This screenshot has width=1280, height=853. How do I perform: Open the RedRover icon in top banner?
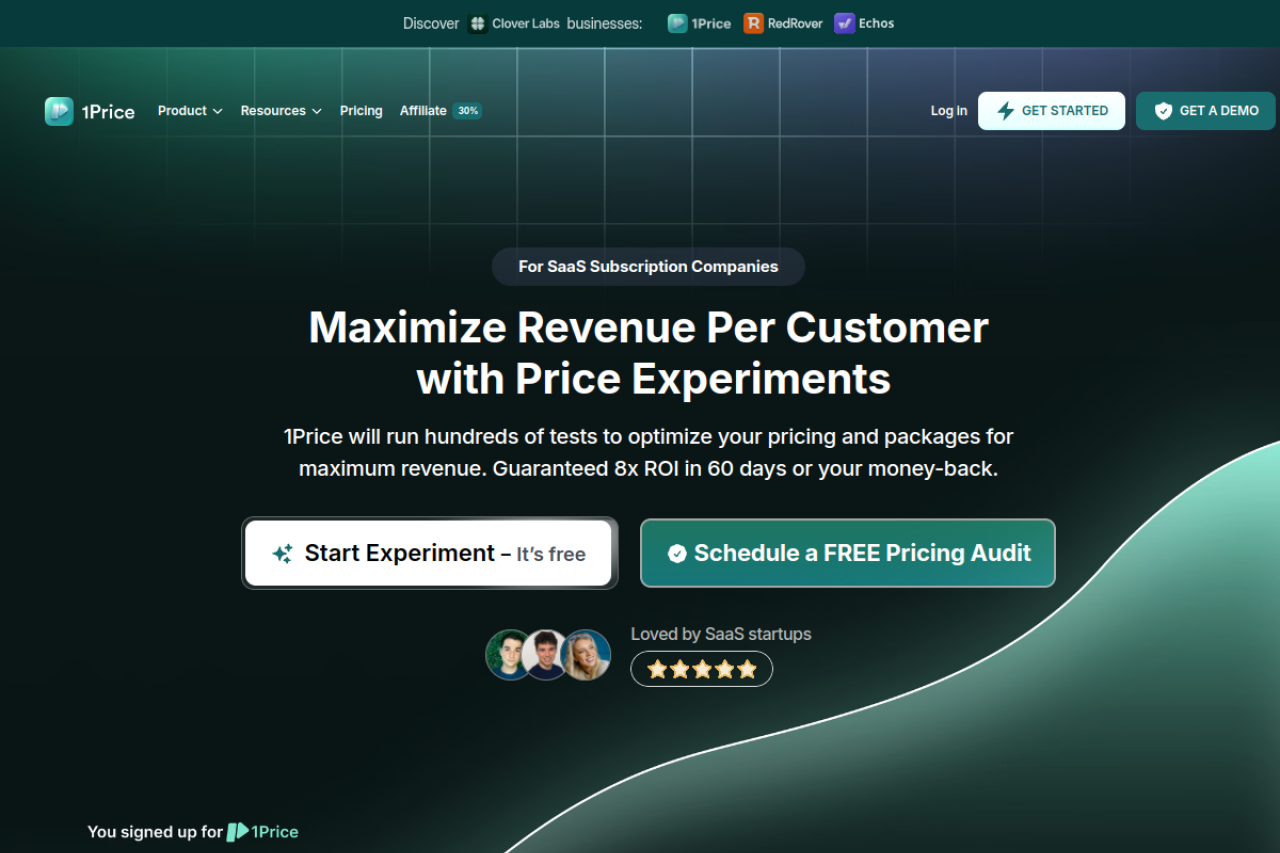pos(753,23)
